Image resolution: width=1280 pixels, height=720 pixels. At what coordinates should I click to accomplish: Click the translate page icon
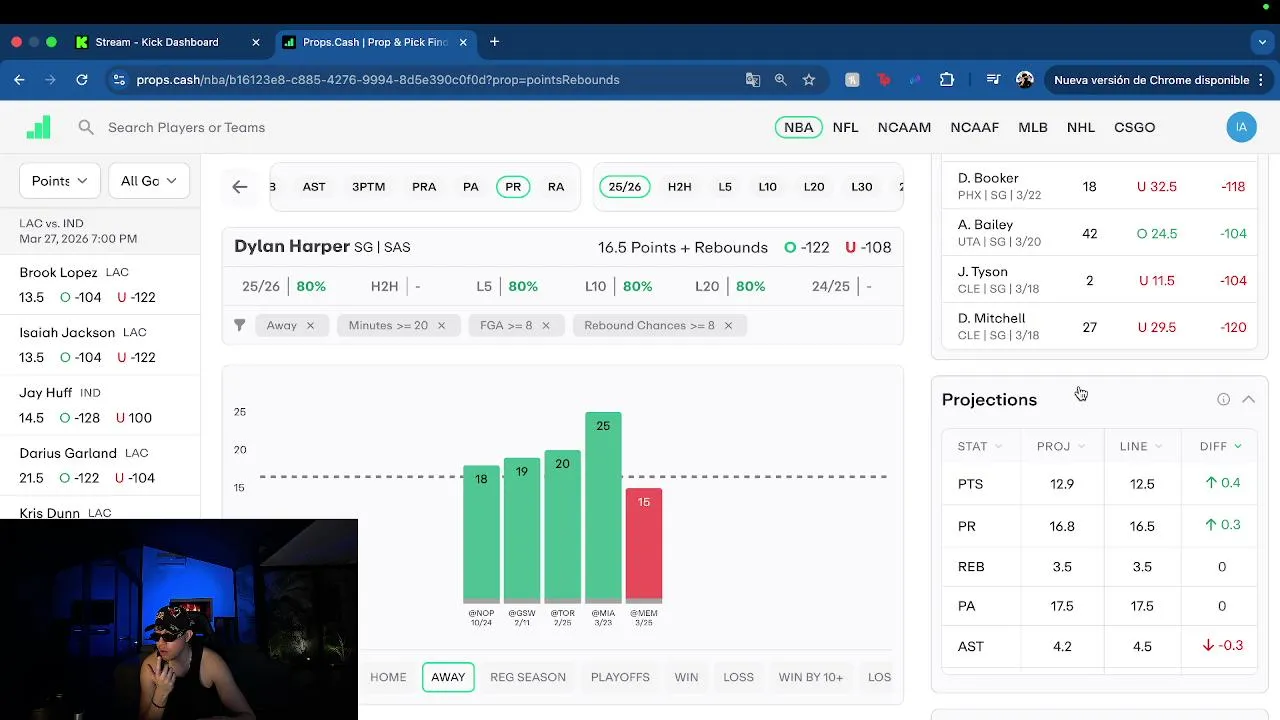[753, 80]
